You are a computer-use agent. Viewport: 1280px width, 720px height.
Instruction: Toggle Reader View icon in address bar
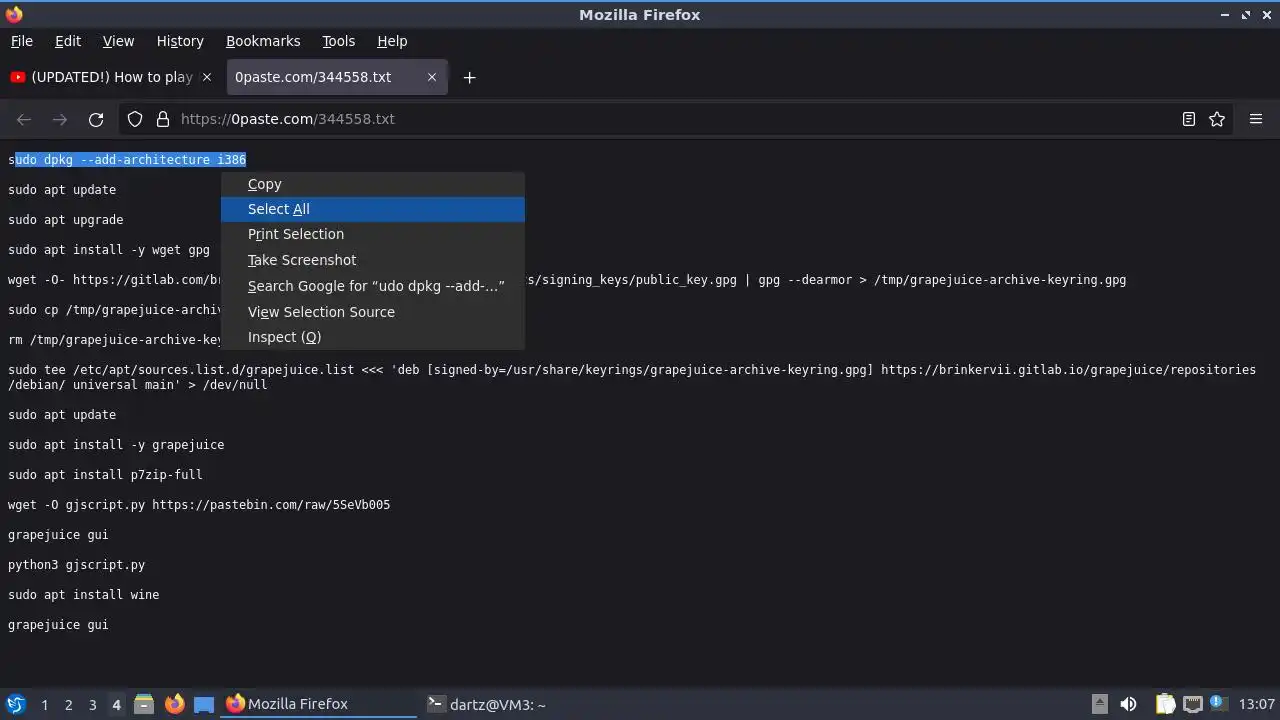tap(1188, 119)
